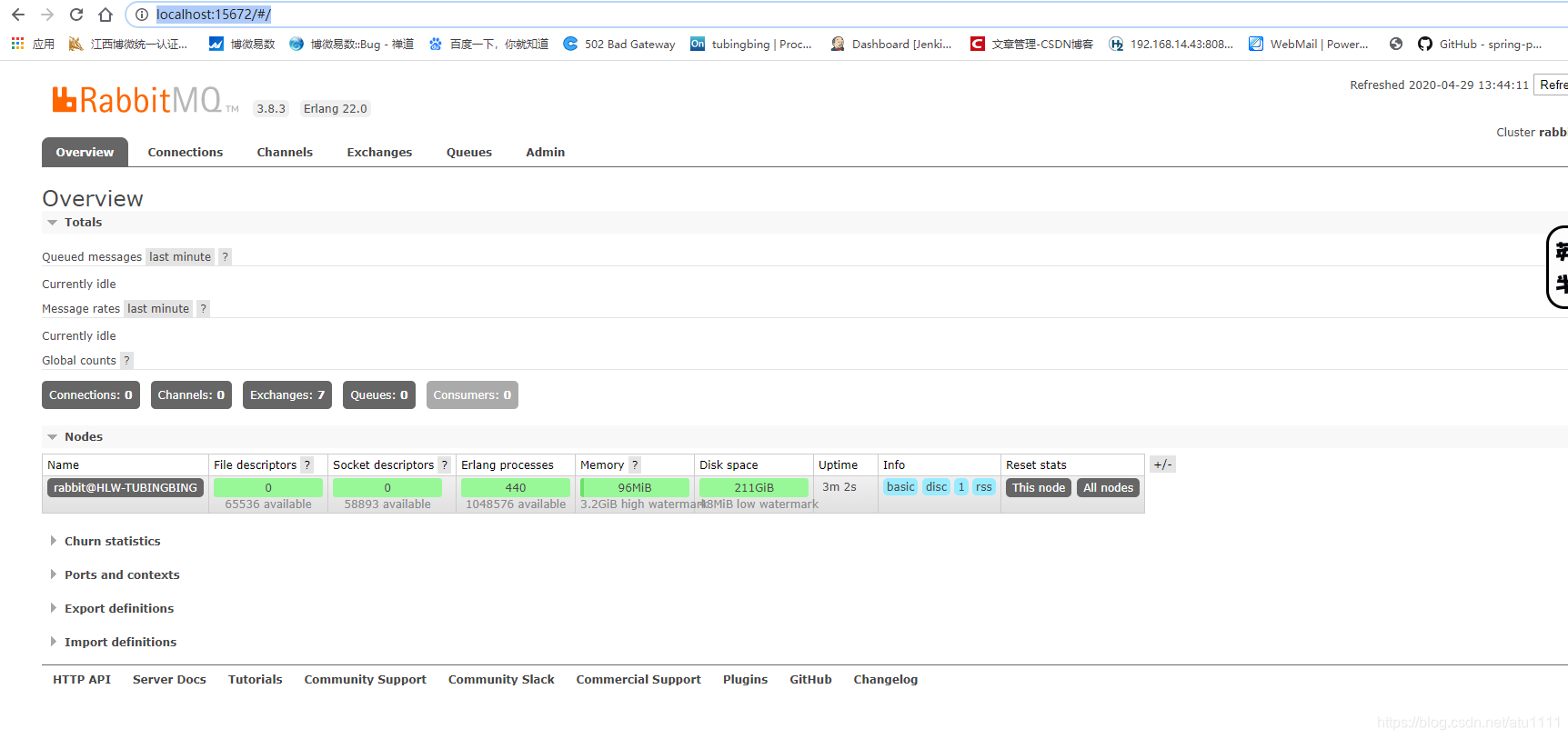Click the rss info tag
Screen dimensions: 1568x739
point(984,487)
